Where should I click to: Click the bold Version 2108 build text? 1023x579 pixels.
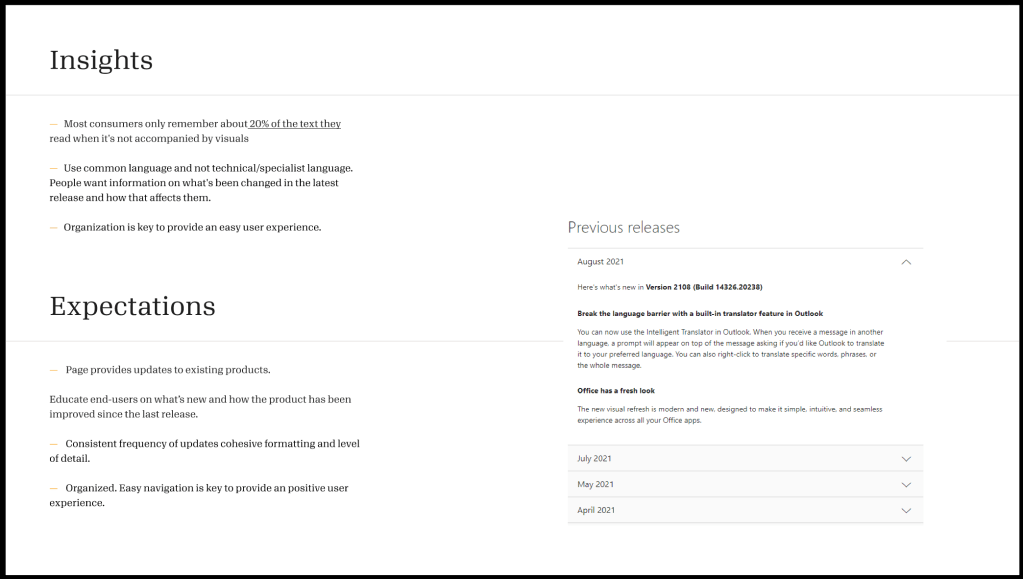[704, 287]
